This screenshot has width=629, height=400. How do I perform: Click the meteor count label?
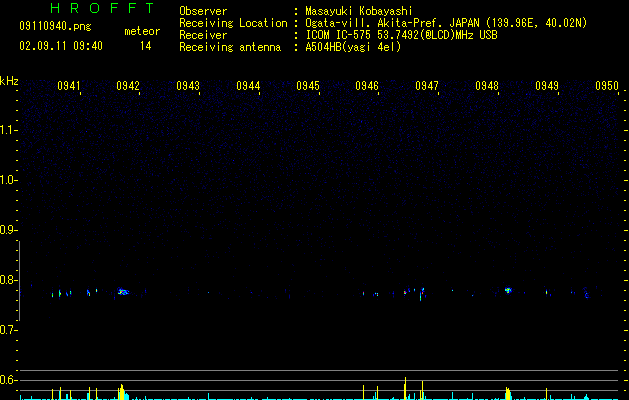[x=142, y=31]
